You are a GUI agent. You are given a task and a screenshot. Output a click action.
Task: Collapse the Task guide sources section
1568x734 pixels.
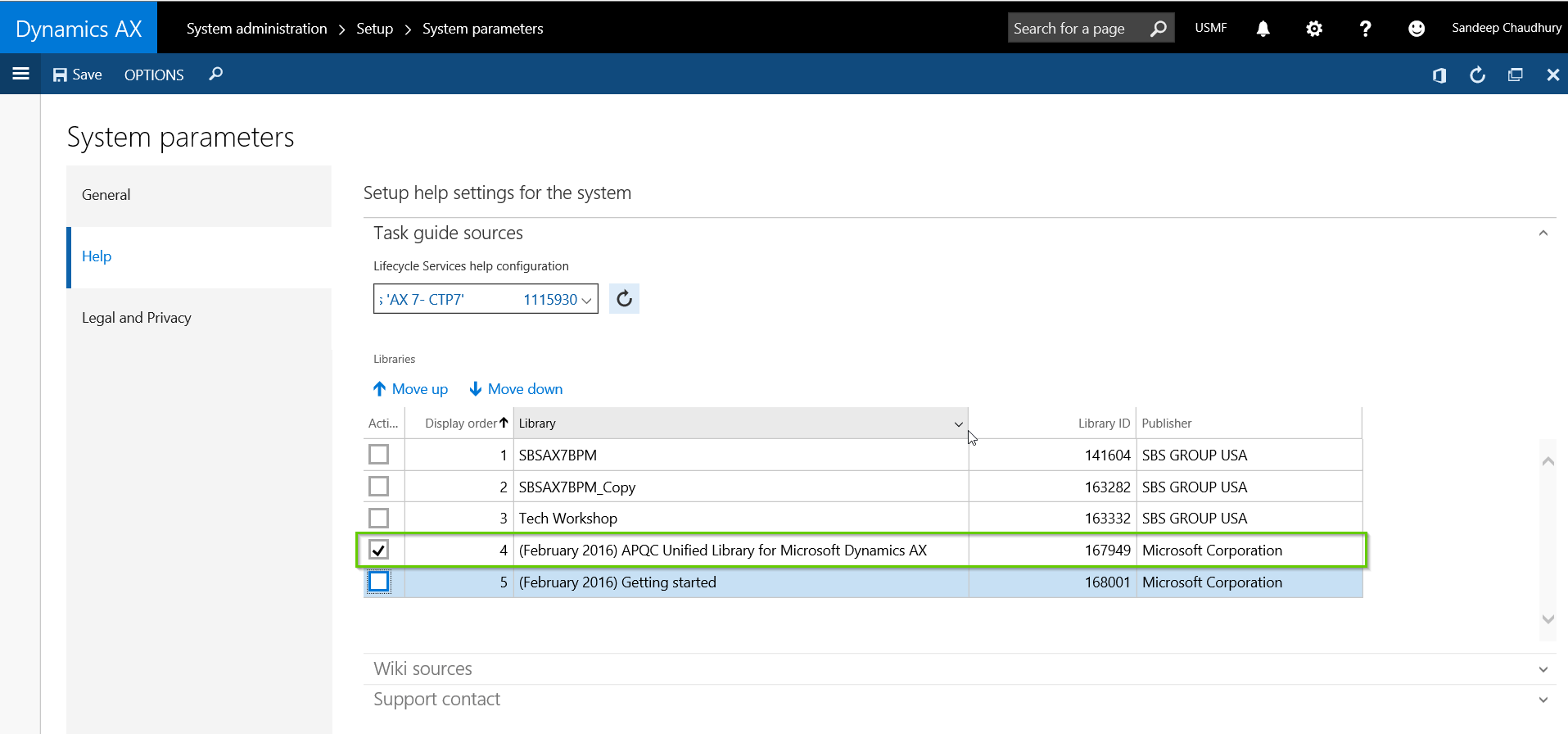(x=1543, y=233)
